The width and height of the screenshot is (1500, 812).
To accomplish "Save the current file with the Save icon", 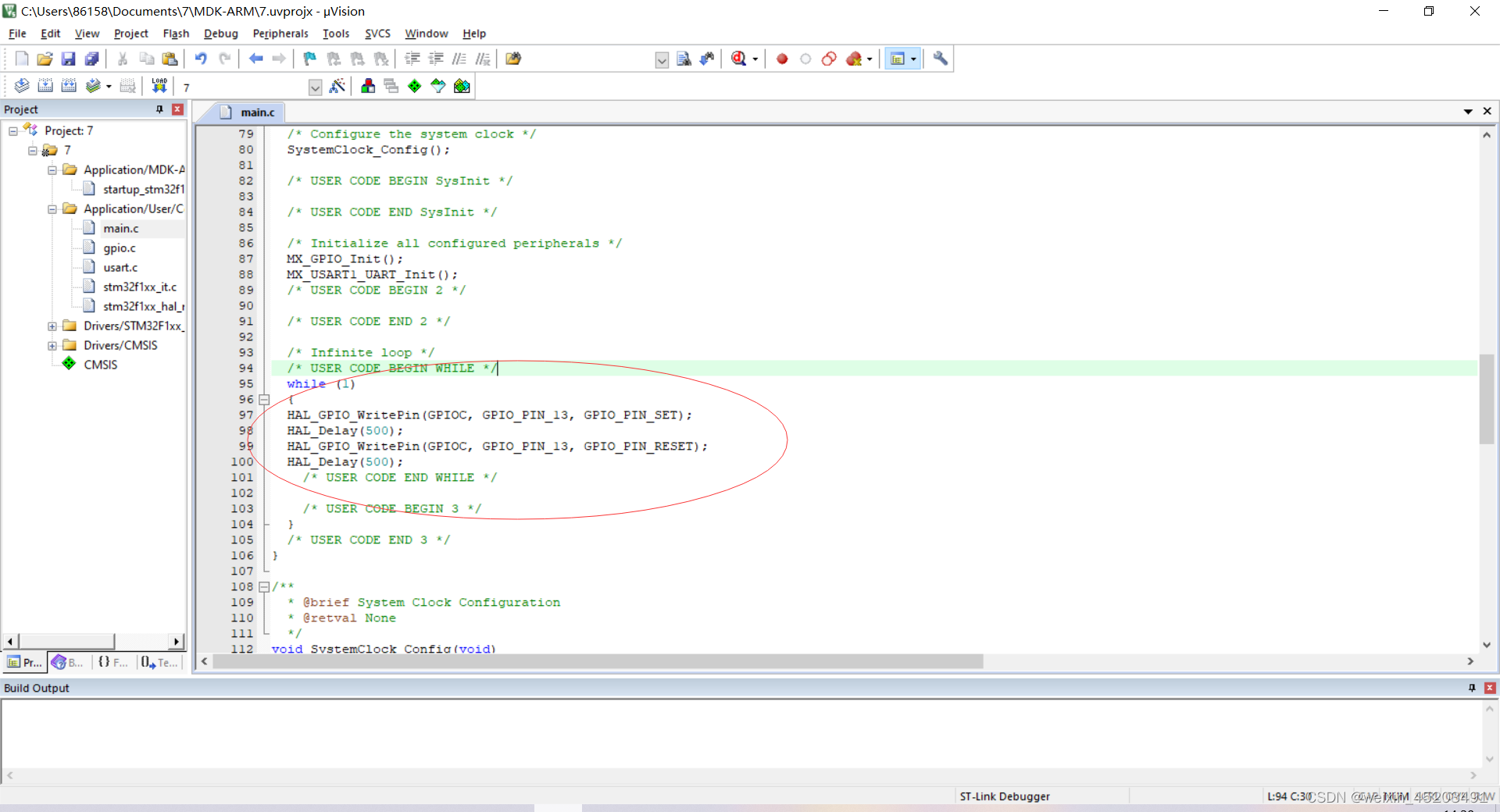I will coord(68,59).
